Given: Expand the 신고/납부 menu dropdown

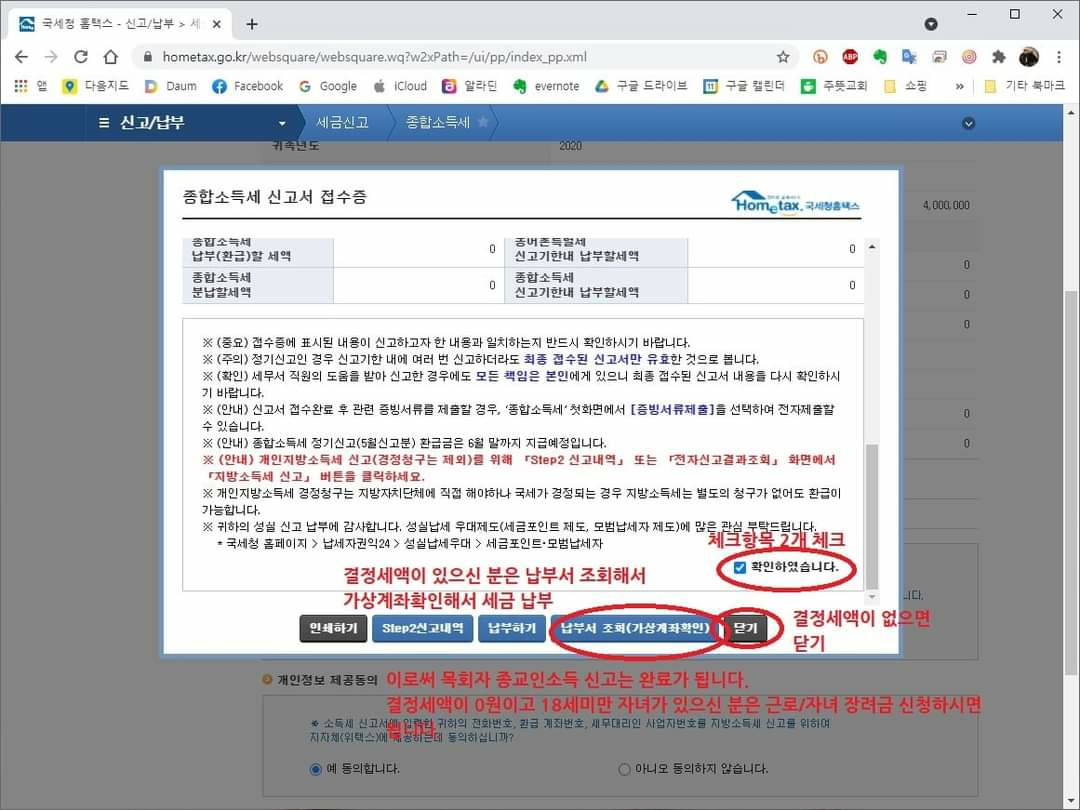Looking at the screenshot, I should coord(282,123).
